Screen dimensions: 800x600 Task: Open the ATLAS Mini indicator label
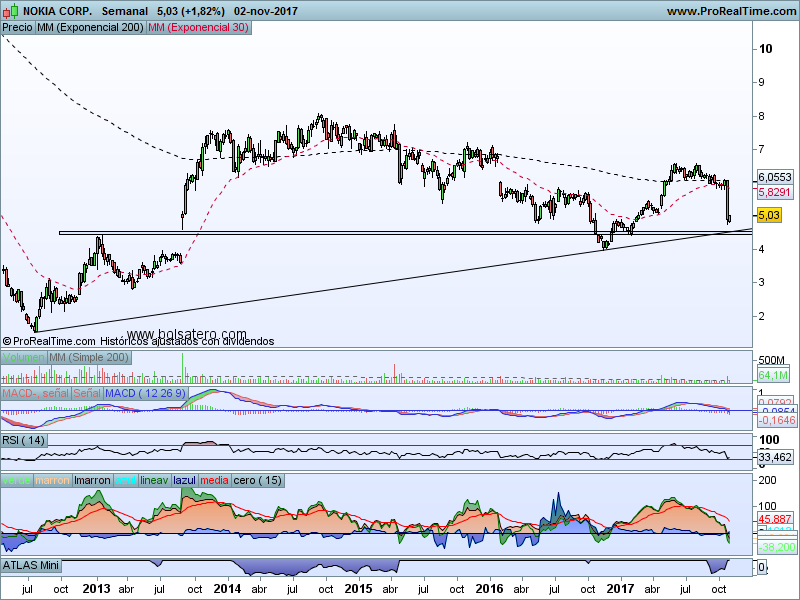click(32, 566)
